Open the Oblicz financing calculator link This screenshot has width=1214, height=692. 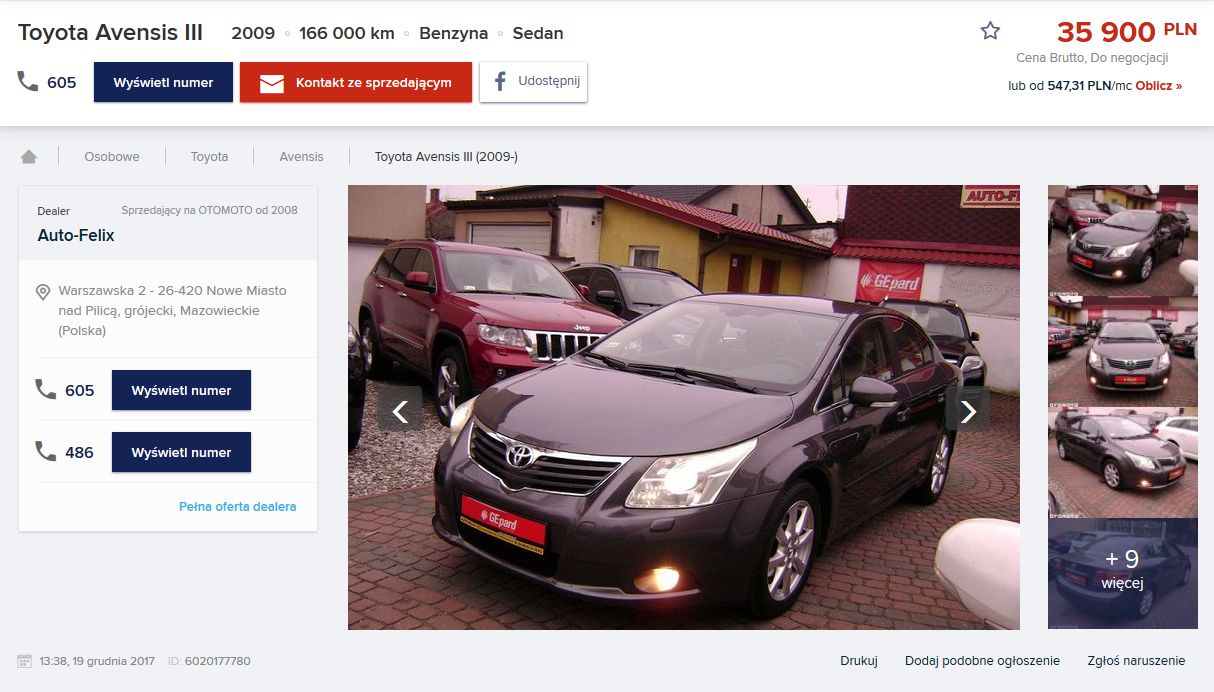[x=1159, y=86]
